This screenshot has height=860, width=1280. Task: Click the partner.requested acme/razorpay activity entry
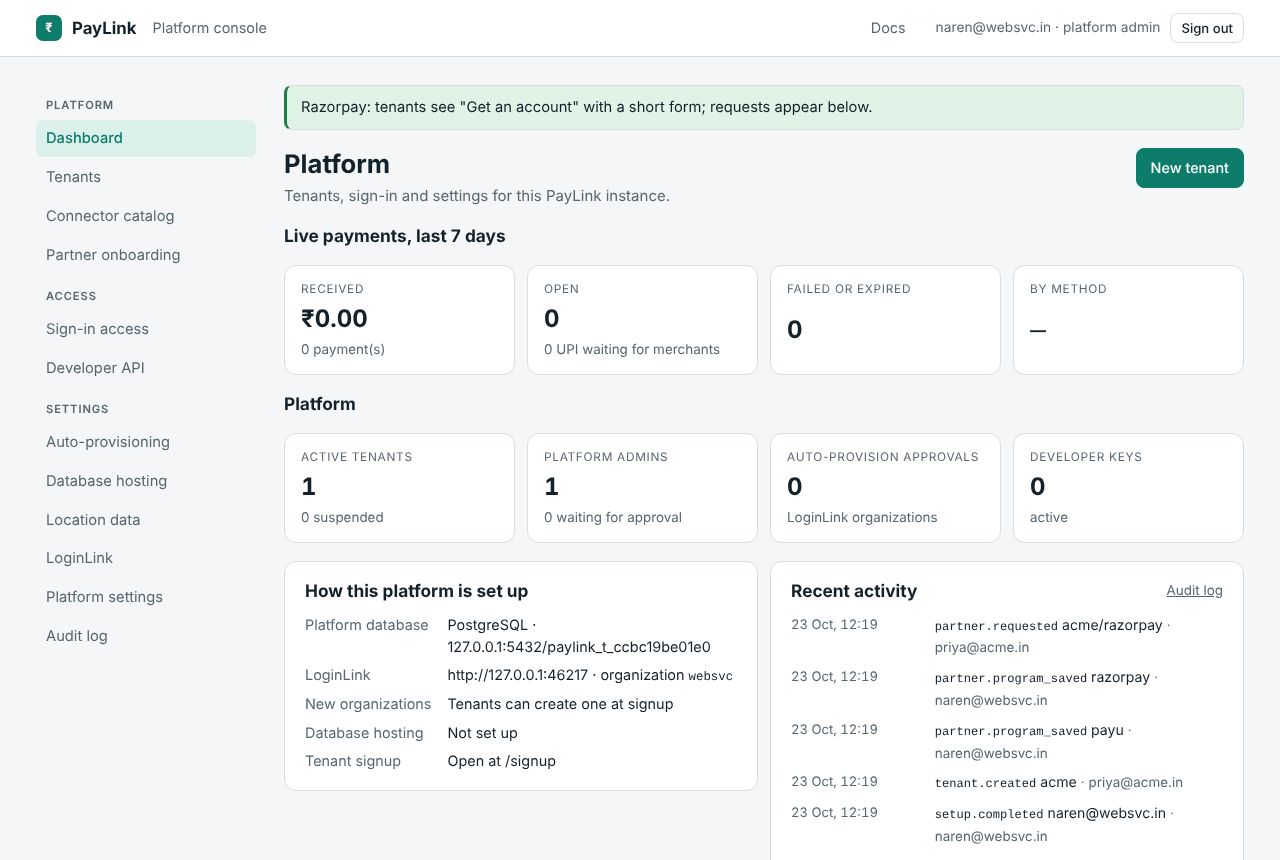(x=1007, y=636)
